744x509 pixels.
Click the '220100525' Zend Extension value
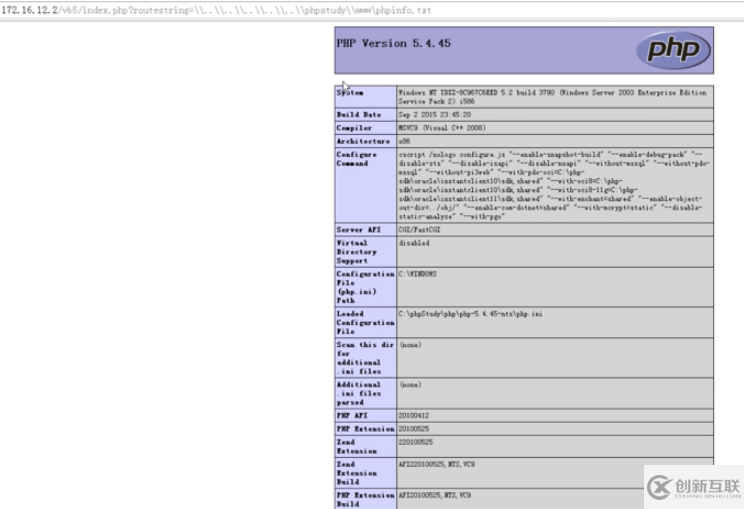pyautogui.click(x=416, y=442)
